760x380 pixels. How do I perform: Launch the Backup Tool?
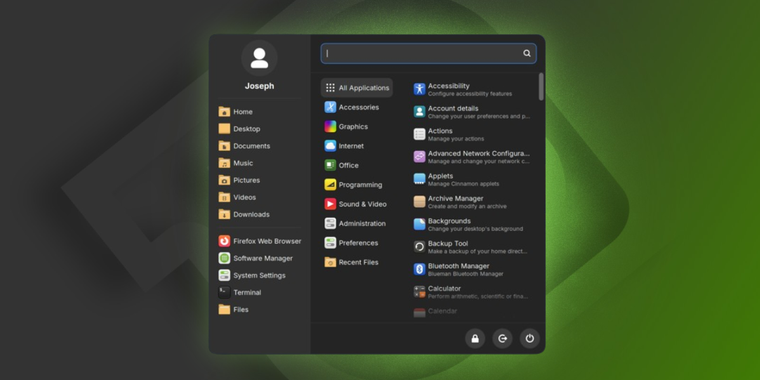472,247
